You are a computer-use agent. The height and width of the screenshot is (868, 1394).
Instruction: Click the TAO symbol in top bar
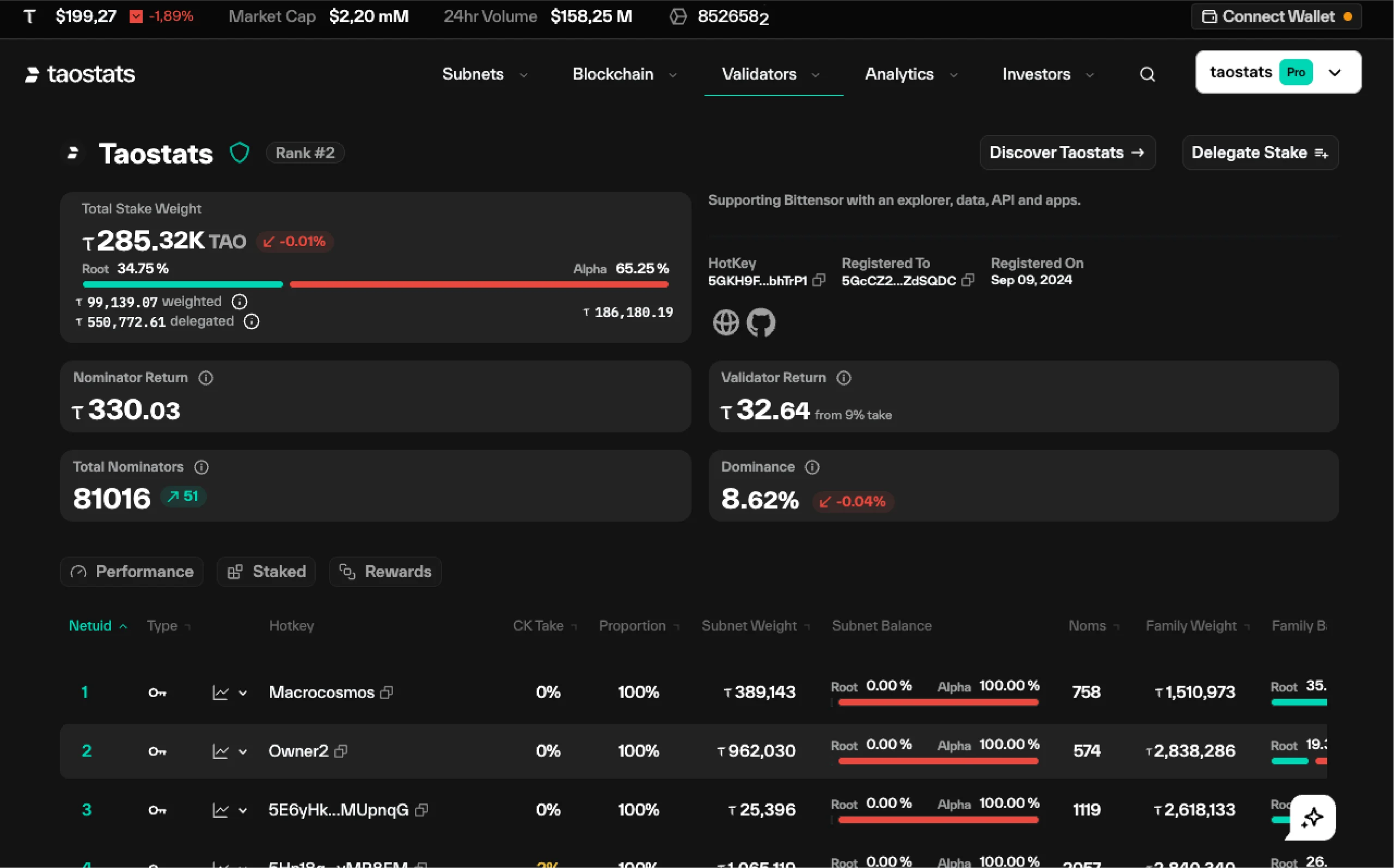point(29,16)
